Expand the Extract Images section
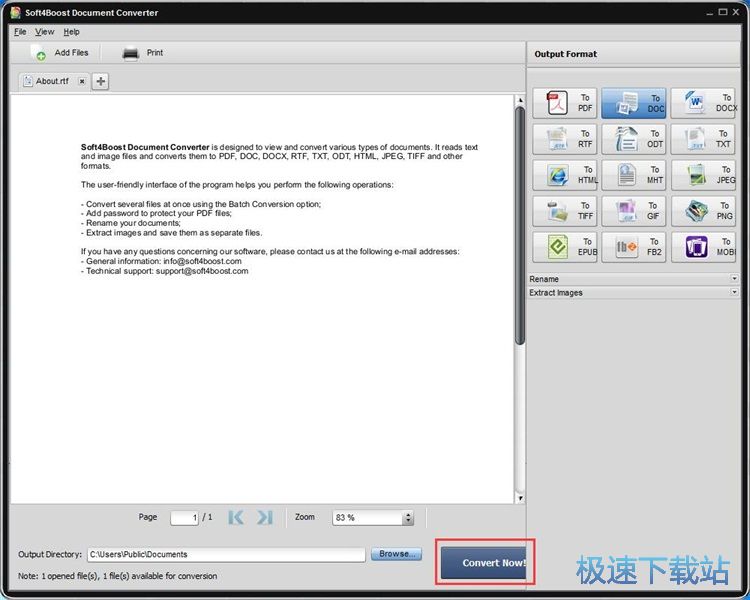Screen dimensions: 750x600 (634, 292)
